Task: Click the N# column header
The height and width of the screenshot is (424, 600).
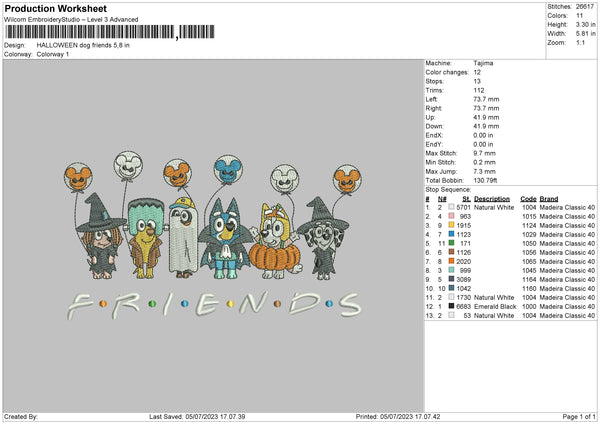Action: [x=442, y=199]
